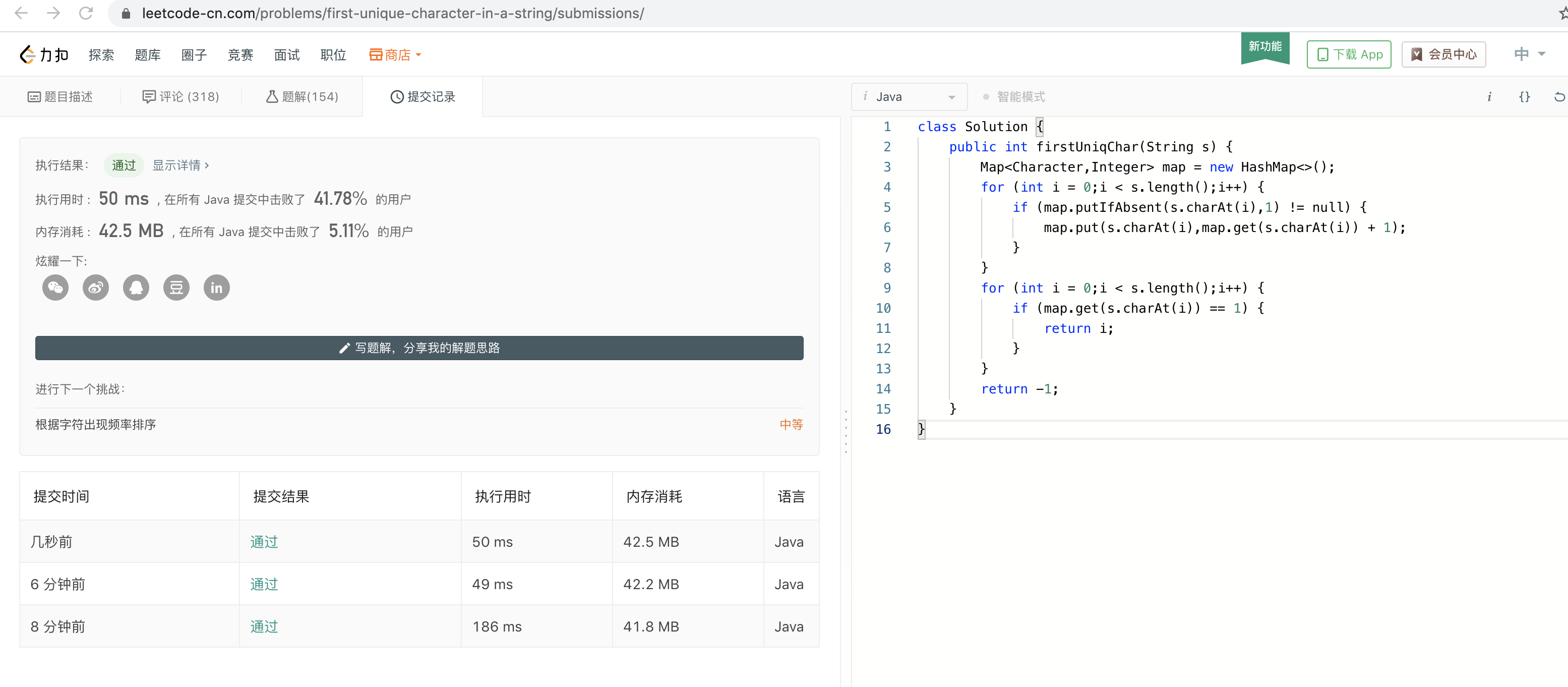Reset code with the revert icon
This screenshot has width=1568, height=687.
click(1559, 97)
